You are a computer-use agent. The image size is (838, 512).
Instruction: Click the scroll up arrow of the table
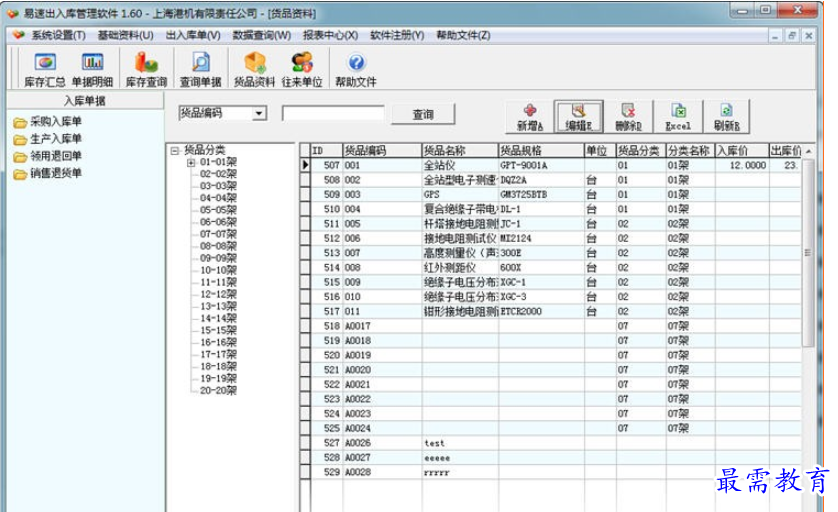809,151
